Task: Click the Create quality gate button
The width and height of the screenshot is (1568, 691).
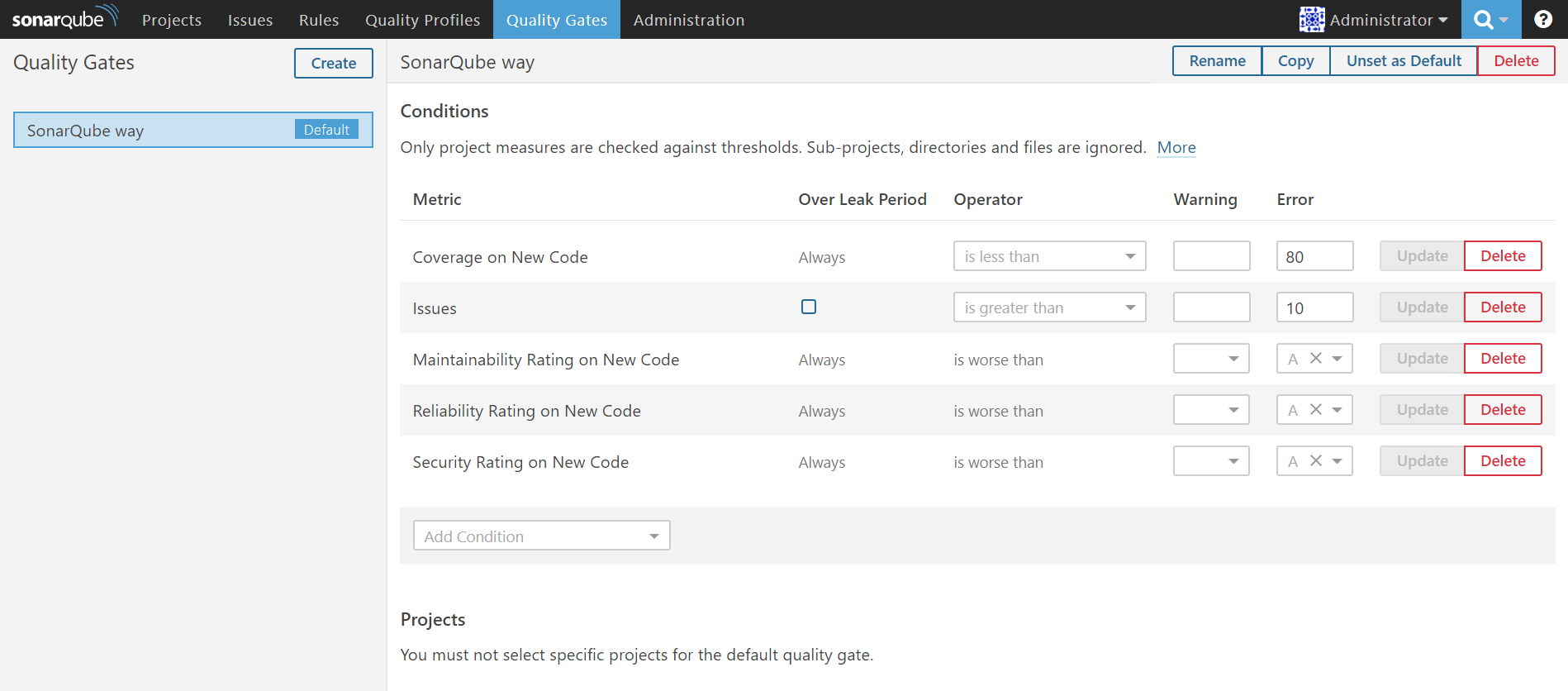Action: pyautogui.click(x=333, y=64)
